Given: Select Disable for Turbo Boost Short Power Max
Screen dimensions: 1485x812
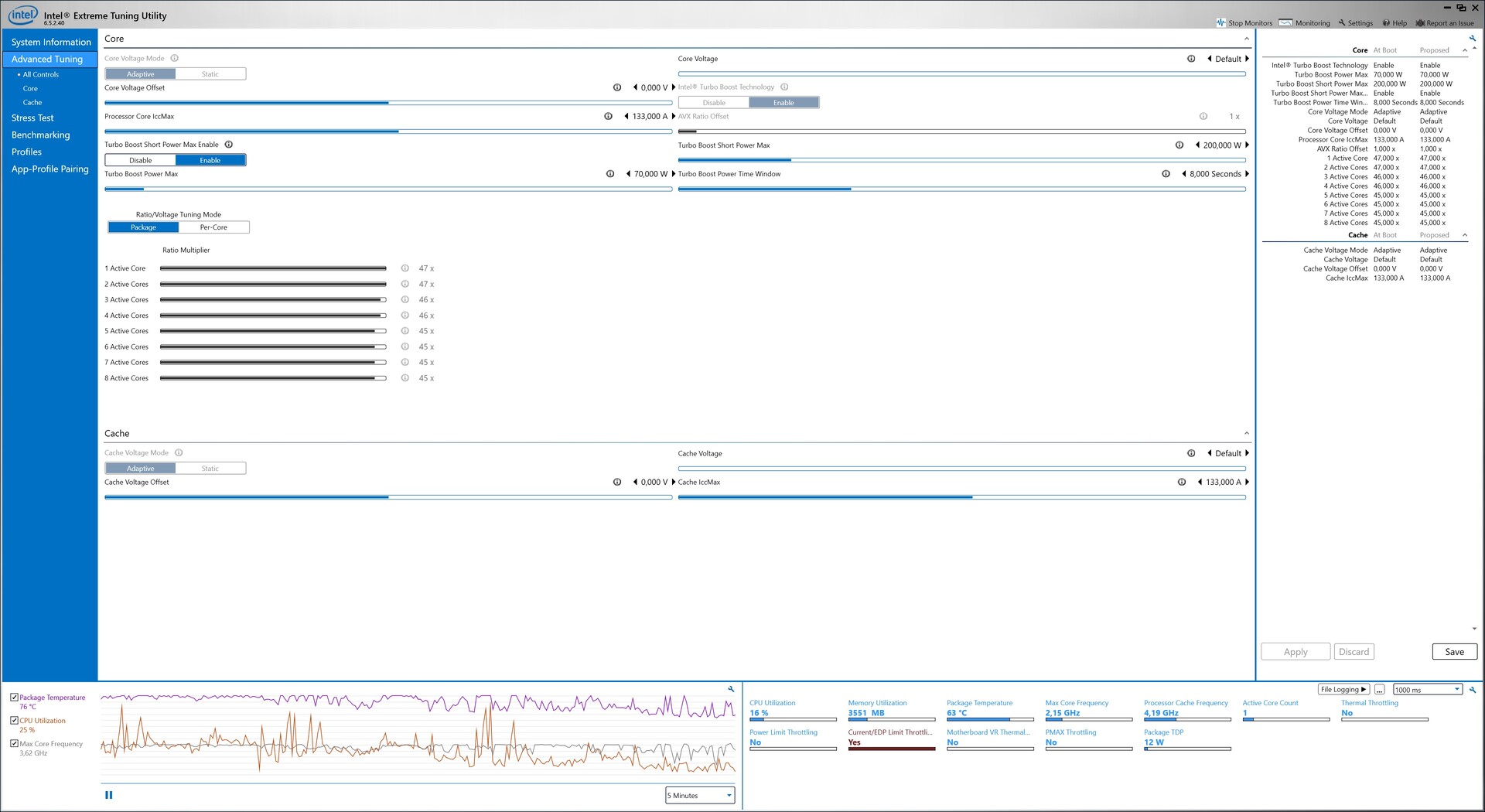Looking at the screenshot, I should coord(141,160).
